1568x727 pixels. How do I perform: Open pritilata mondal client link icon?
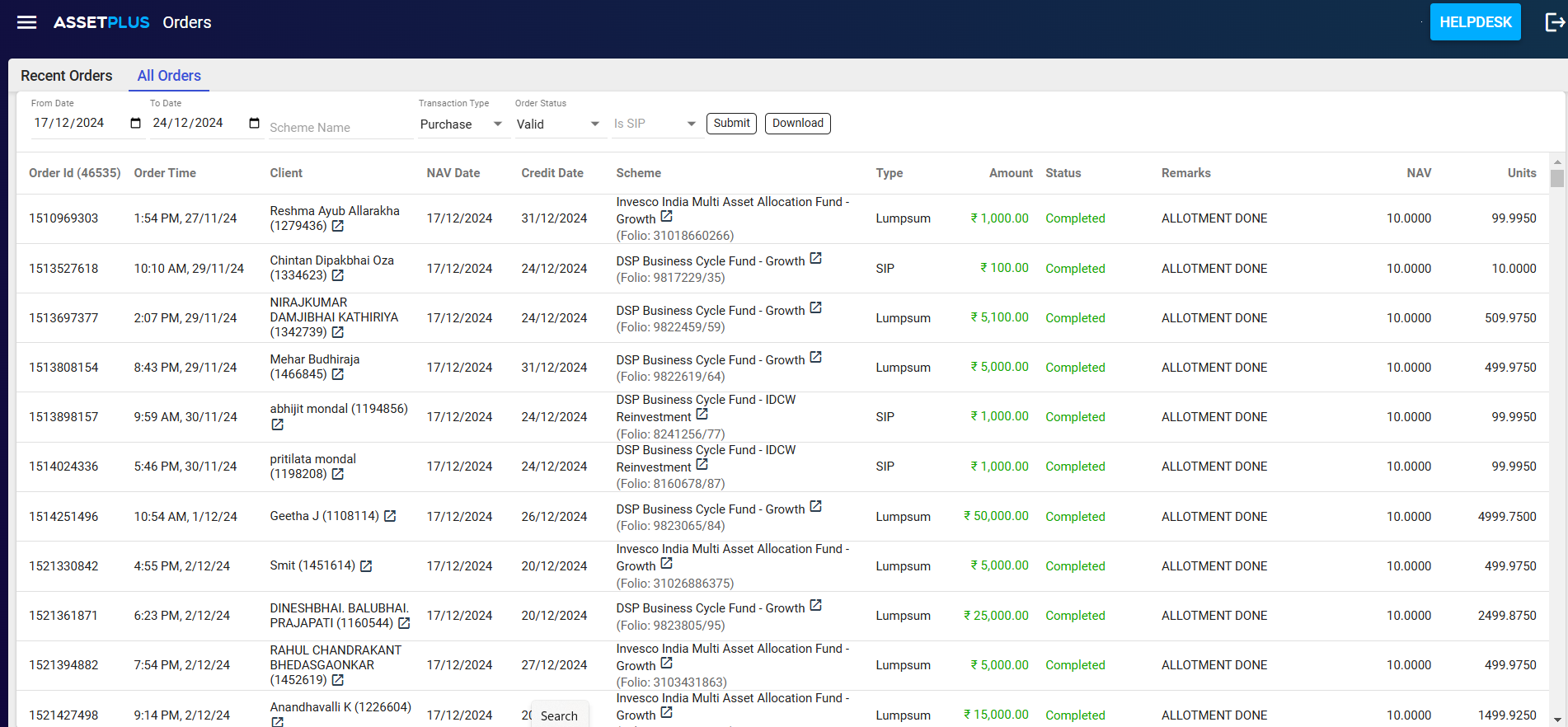pos(338,474)
